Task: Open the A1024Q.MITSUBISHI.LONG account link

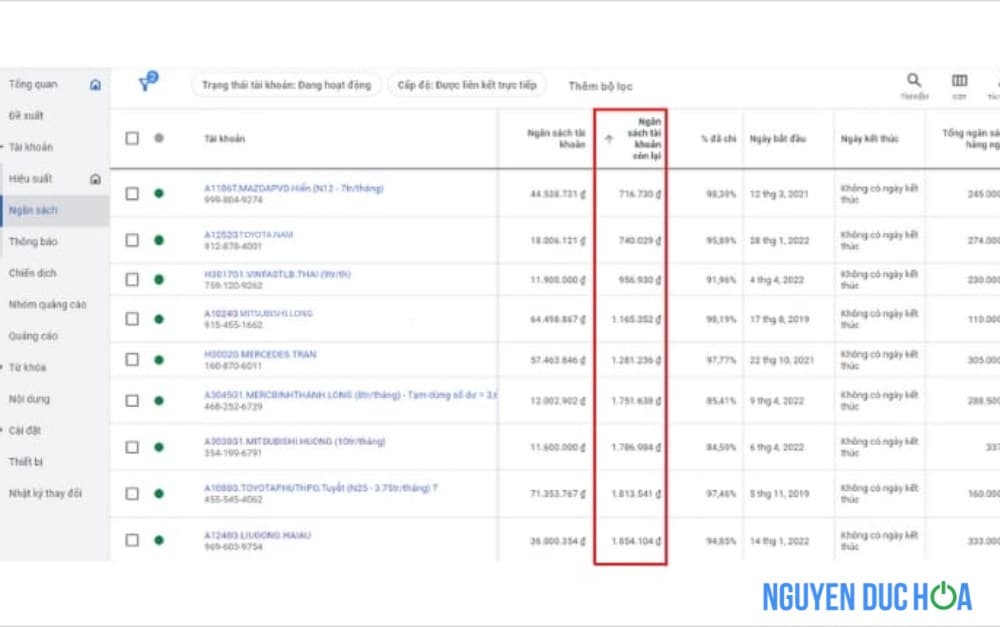Action: pos(260,313)
